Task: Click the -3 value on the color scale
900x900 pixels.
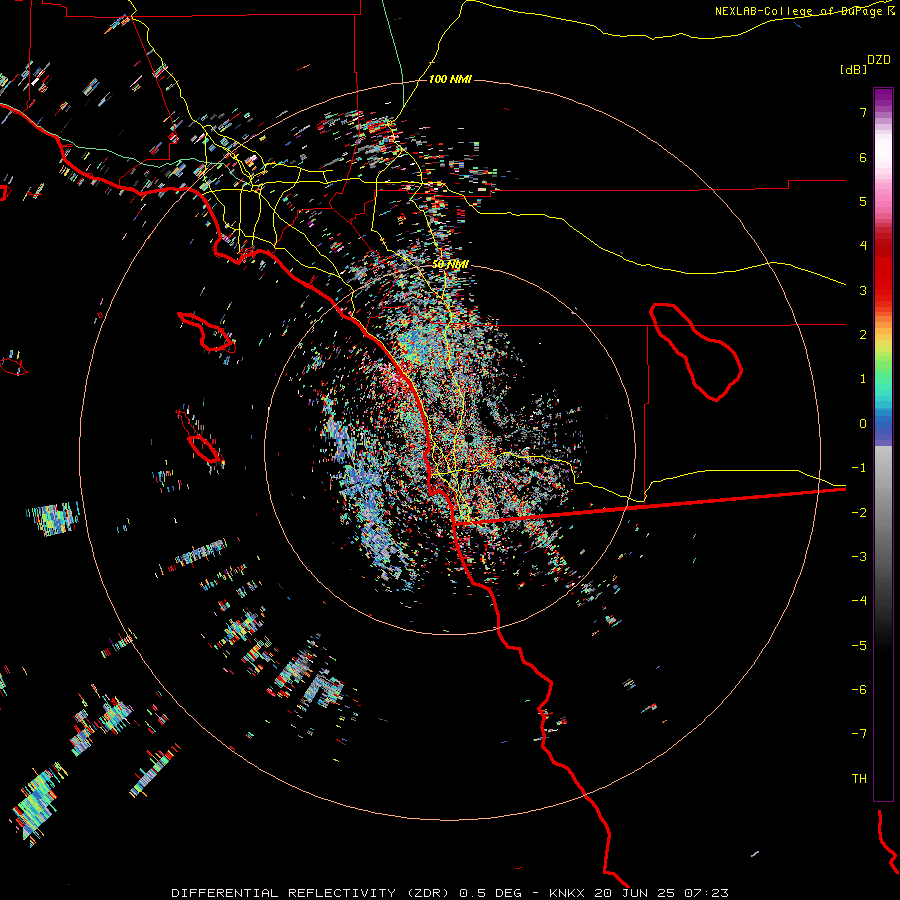Action: (x=859, y=557)
